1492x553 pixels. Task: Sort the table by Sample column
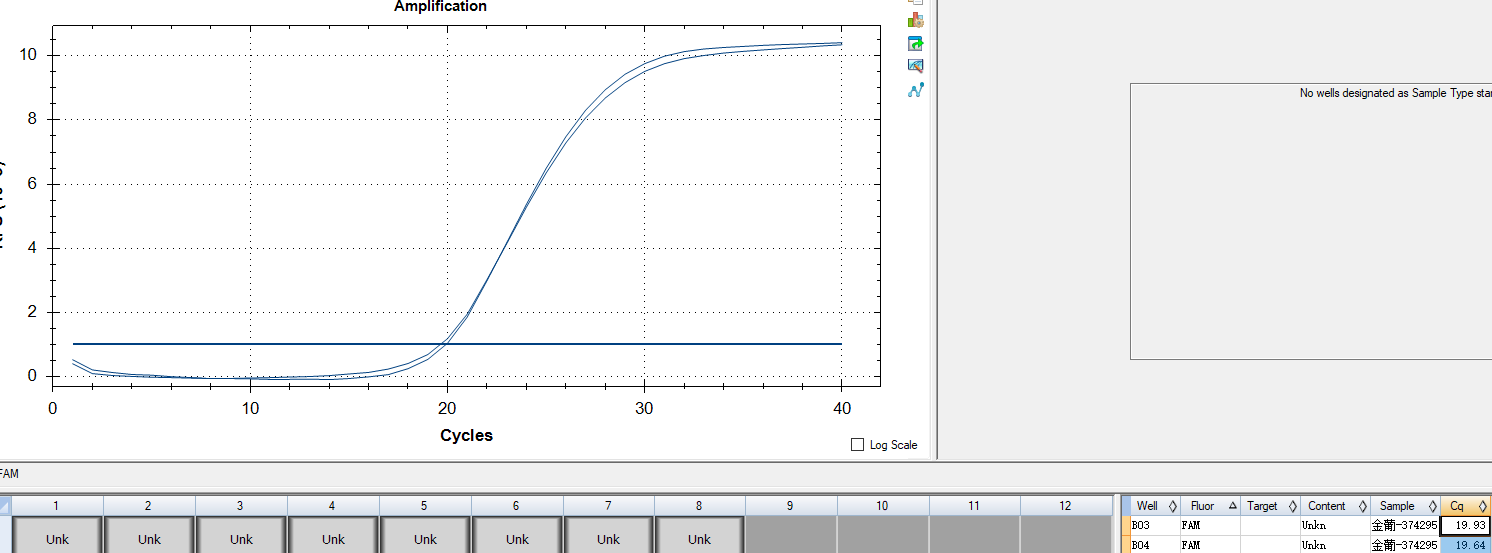[x=1404, y=506]
